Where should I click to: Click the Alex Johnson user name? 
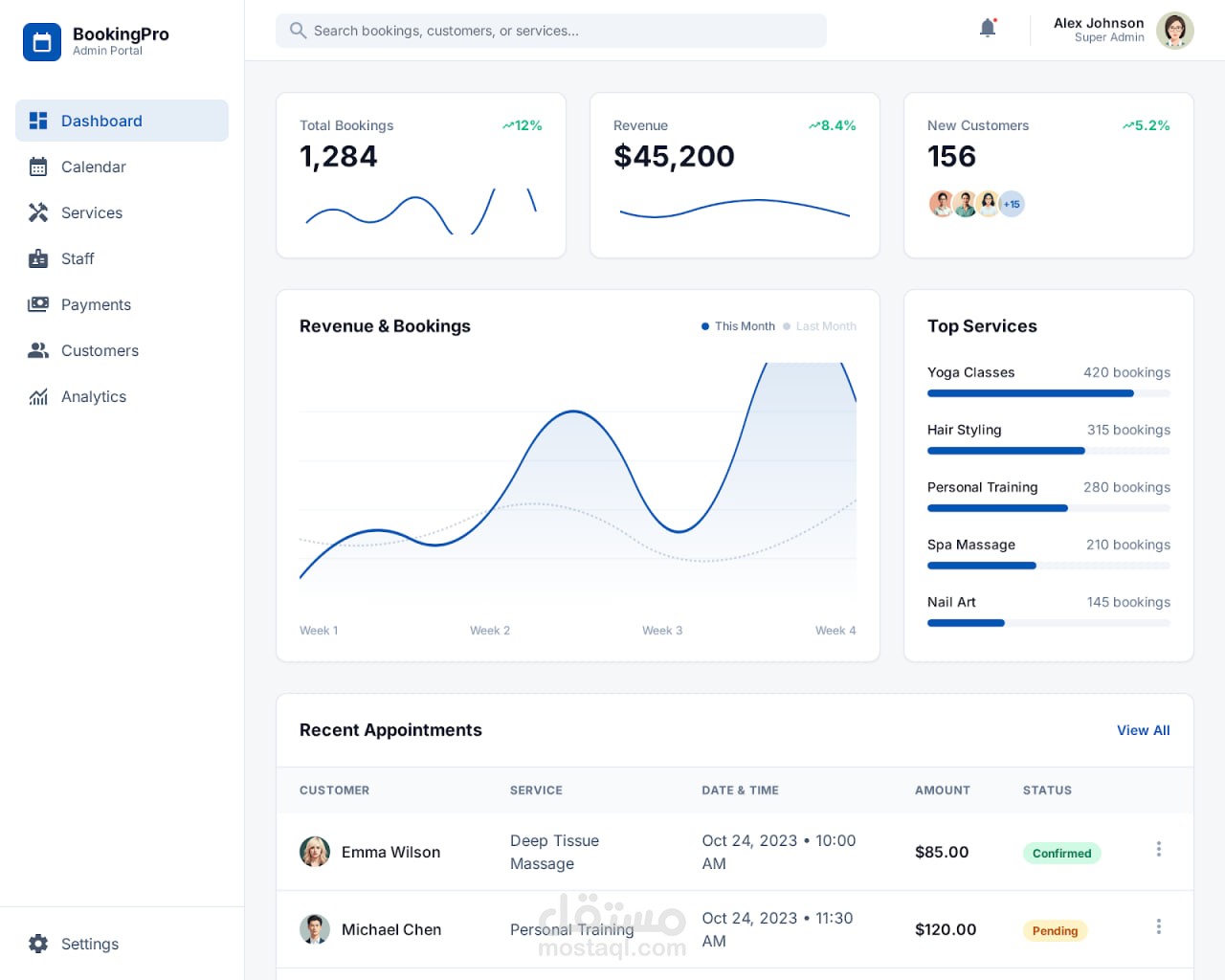pos(1099,23)
